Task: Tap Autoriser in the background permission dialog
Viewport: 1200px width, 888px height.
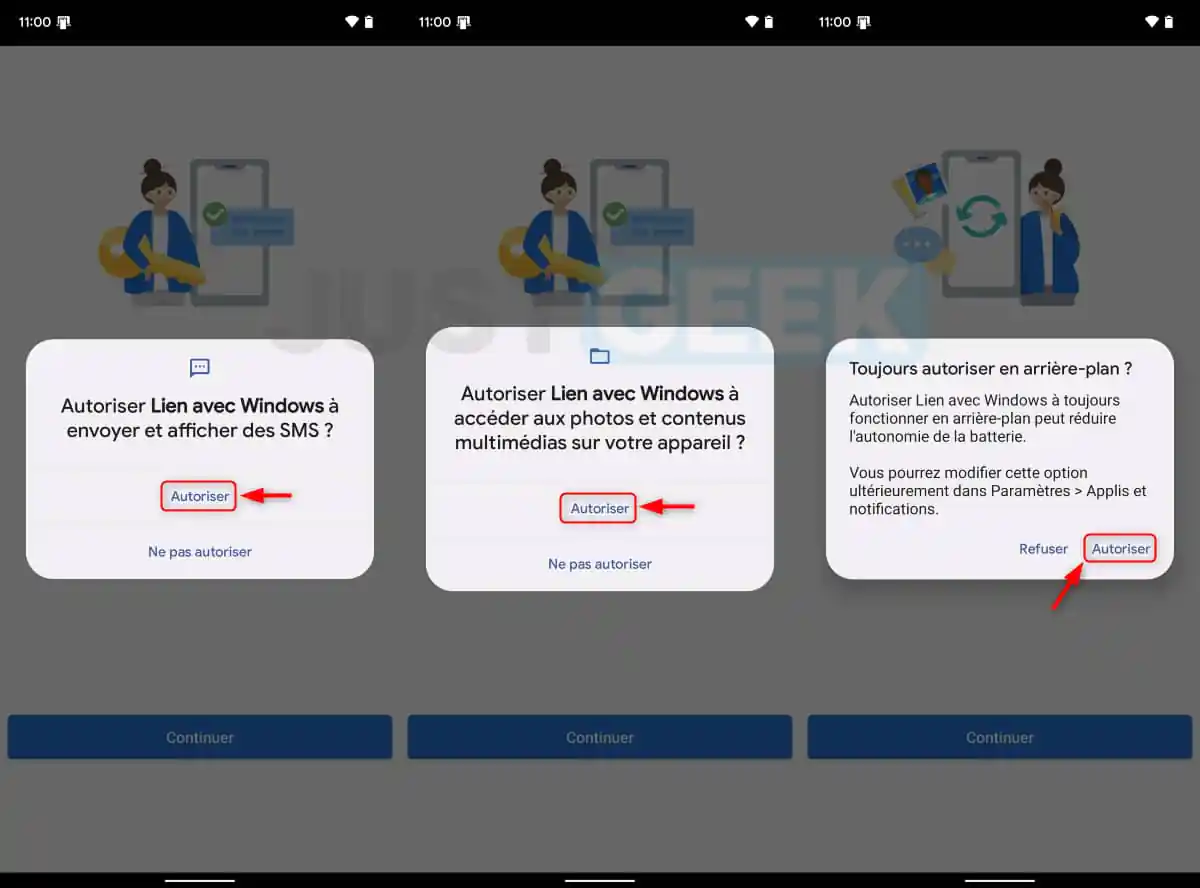Action: pos(1120,549)
